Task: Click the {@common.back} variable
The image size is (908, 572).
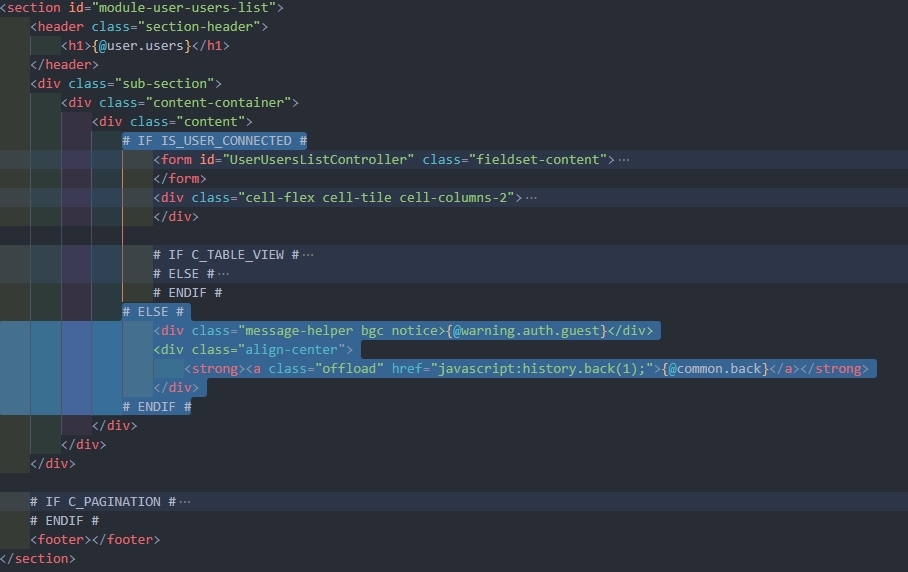Action: coord(715,369)
